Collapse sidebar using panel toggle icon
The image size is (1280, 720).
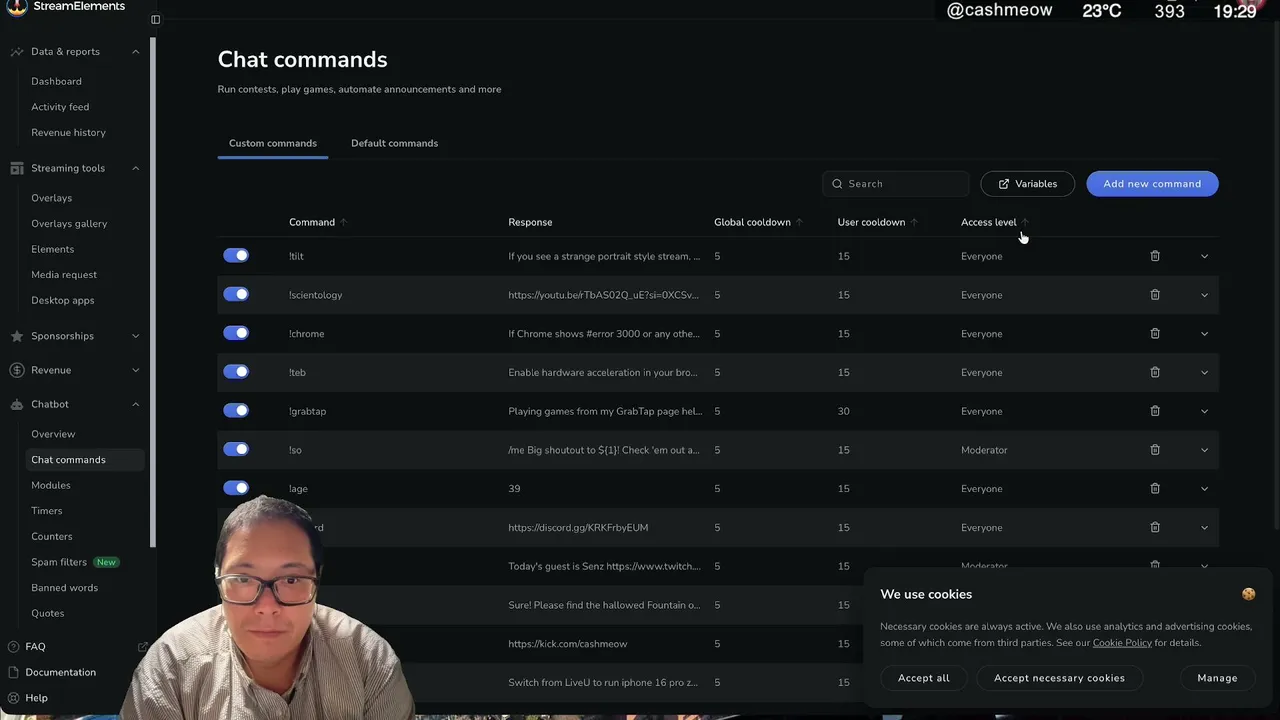point(155,19)
